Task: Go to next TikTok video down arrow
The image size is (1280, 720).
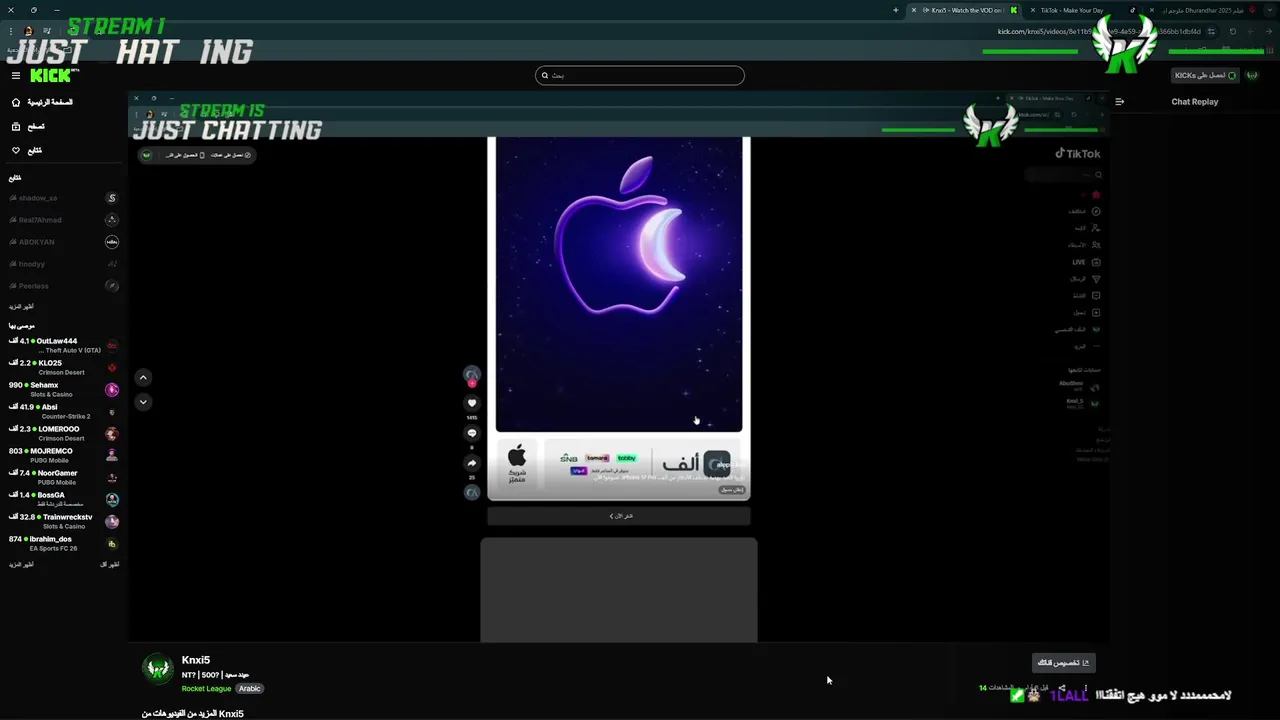Action: point(143,402)
